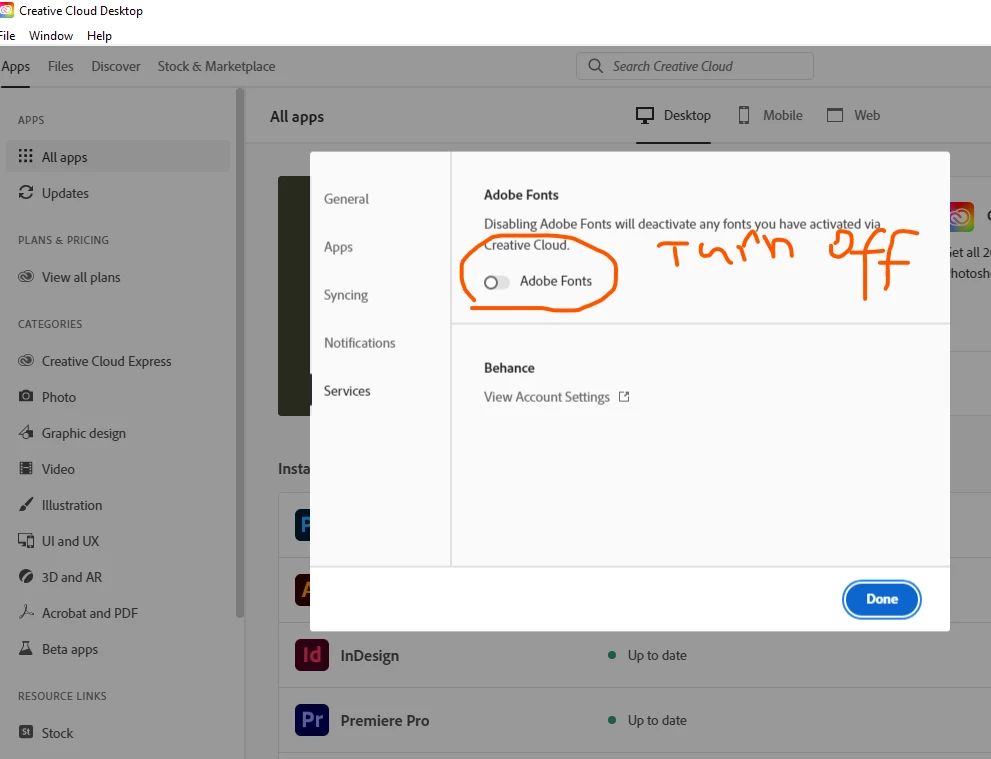Viewport: 991px width, 759px height.
Task: Switch to the Discover top tab
Action: [116, 66]
